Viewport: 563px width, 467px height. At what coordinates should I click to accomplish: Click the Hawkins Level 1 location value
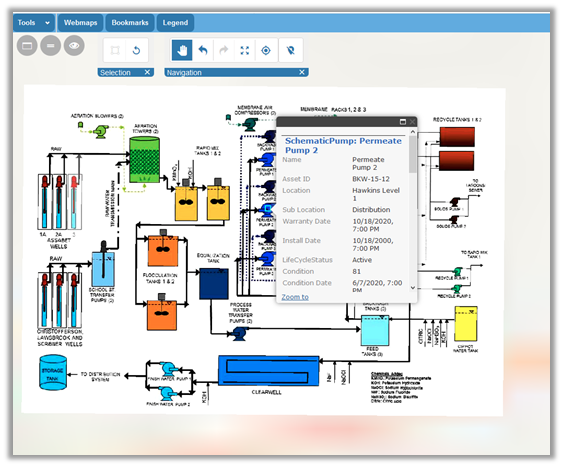coord(376,194)
